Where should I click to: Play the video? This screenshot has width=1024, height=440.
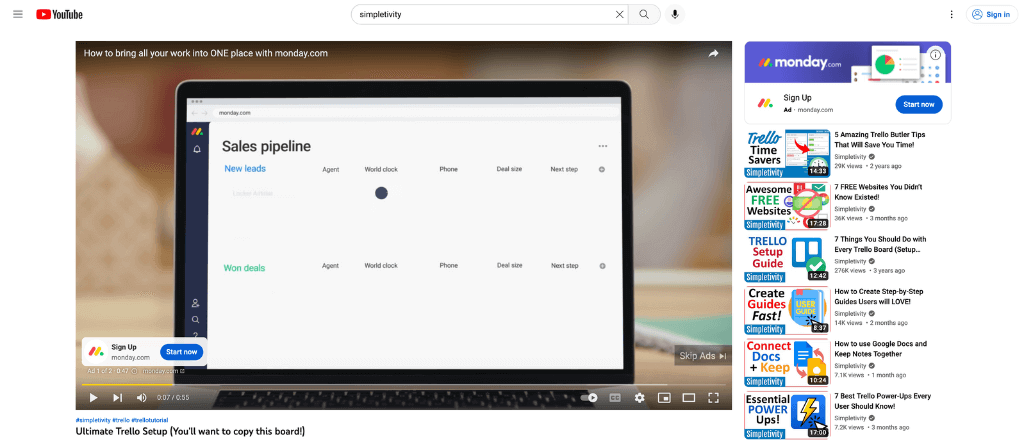coord(93,398)
